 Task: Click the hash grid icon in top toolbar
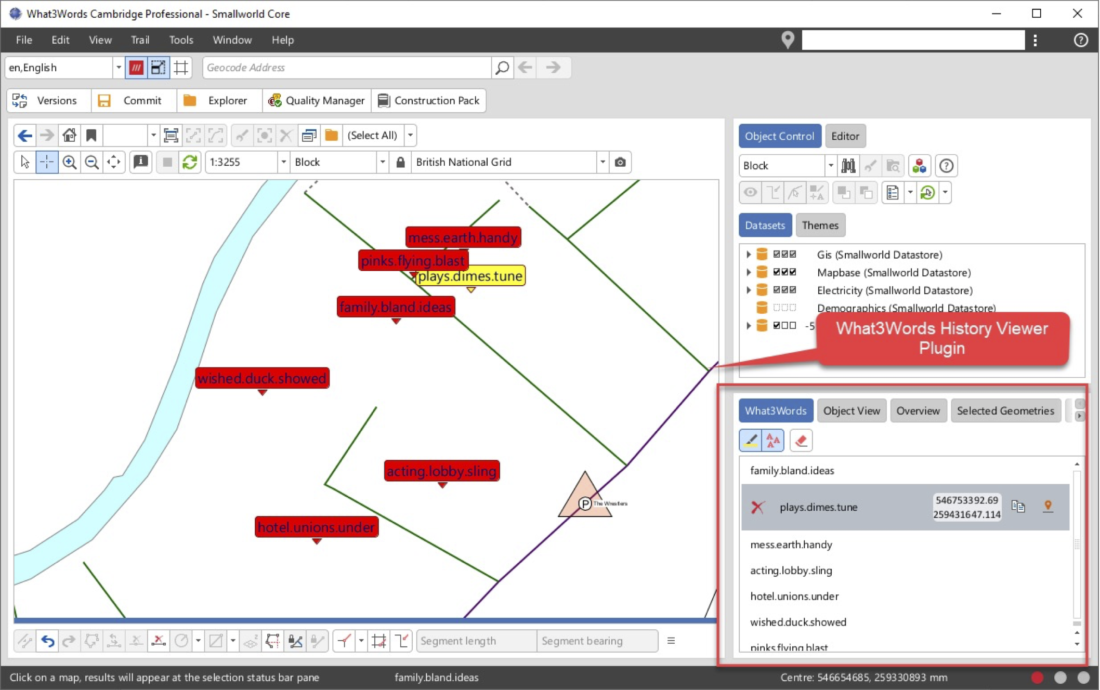coord(181,67)
